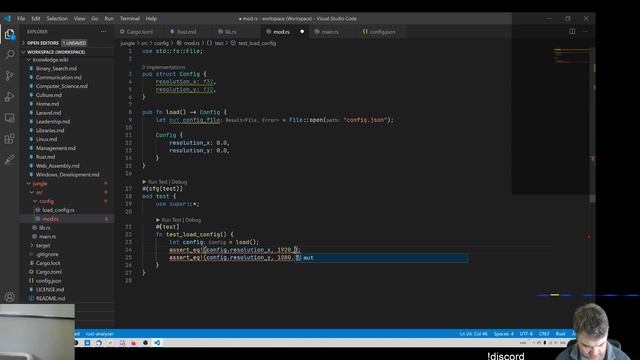The height and width of the screenshot is (360, 640).
Task: Open the Accounts menu icon
Action: (x=9, y=297)
